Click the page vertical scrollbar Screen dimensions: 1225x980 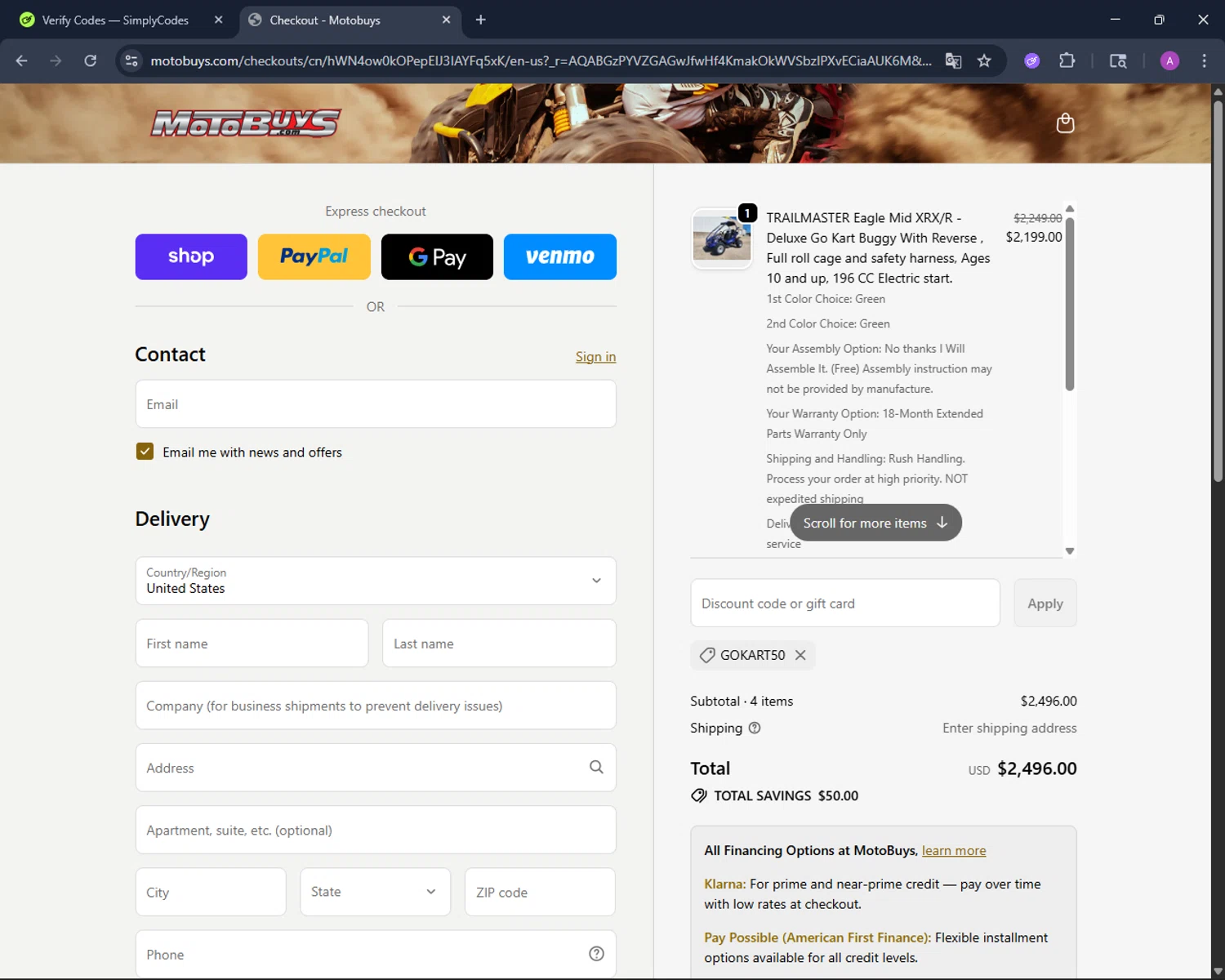tap(1218, 290)
